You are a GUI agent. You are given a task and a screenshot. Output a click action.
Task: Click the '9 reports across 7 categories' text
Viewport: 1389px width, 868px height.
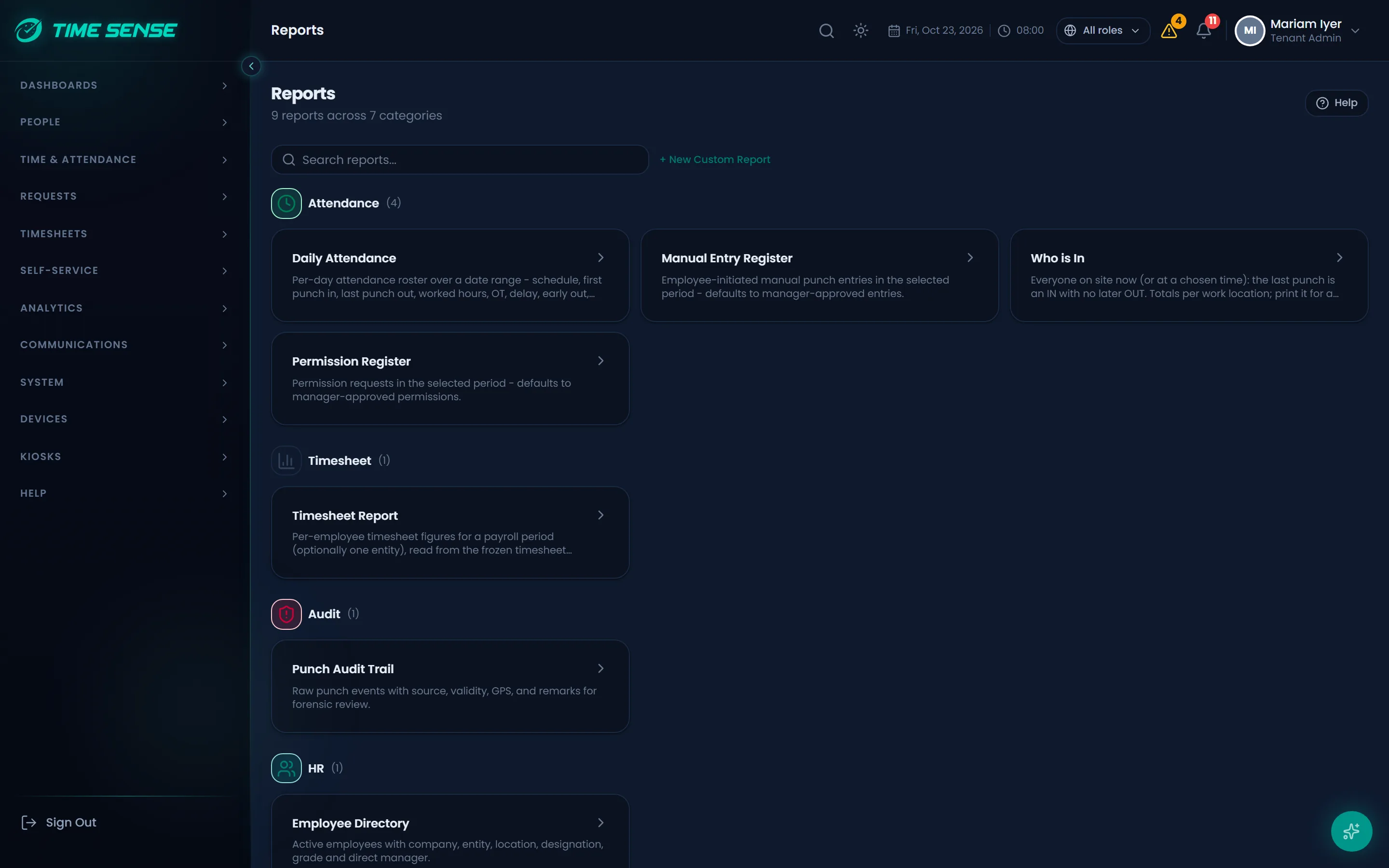pyautogui.click(x=356, y=115)
